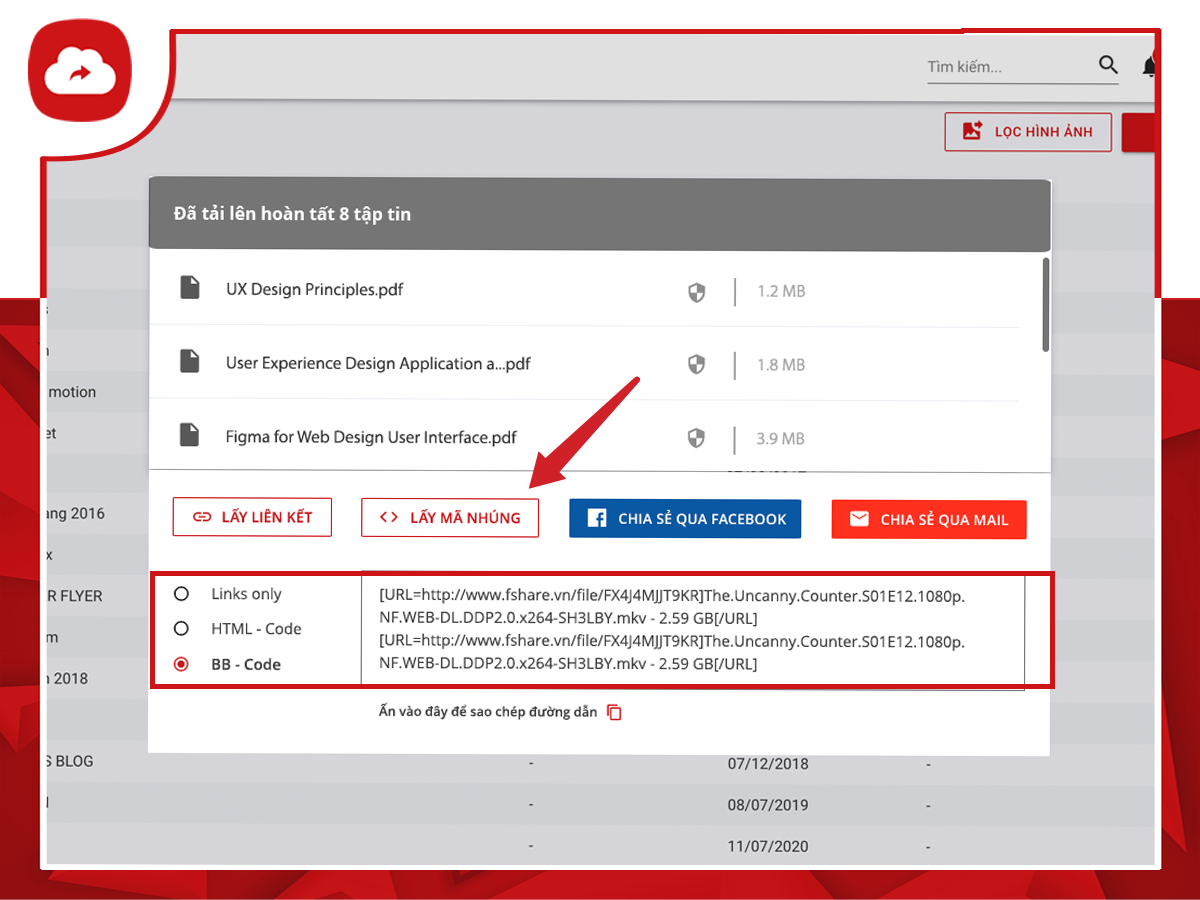1200x900 pixels.
Task: Select the Links only radio option
Action: coord(181,594)
